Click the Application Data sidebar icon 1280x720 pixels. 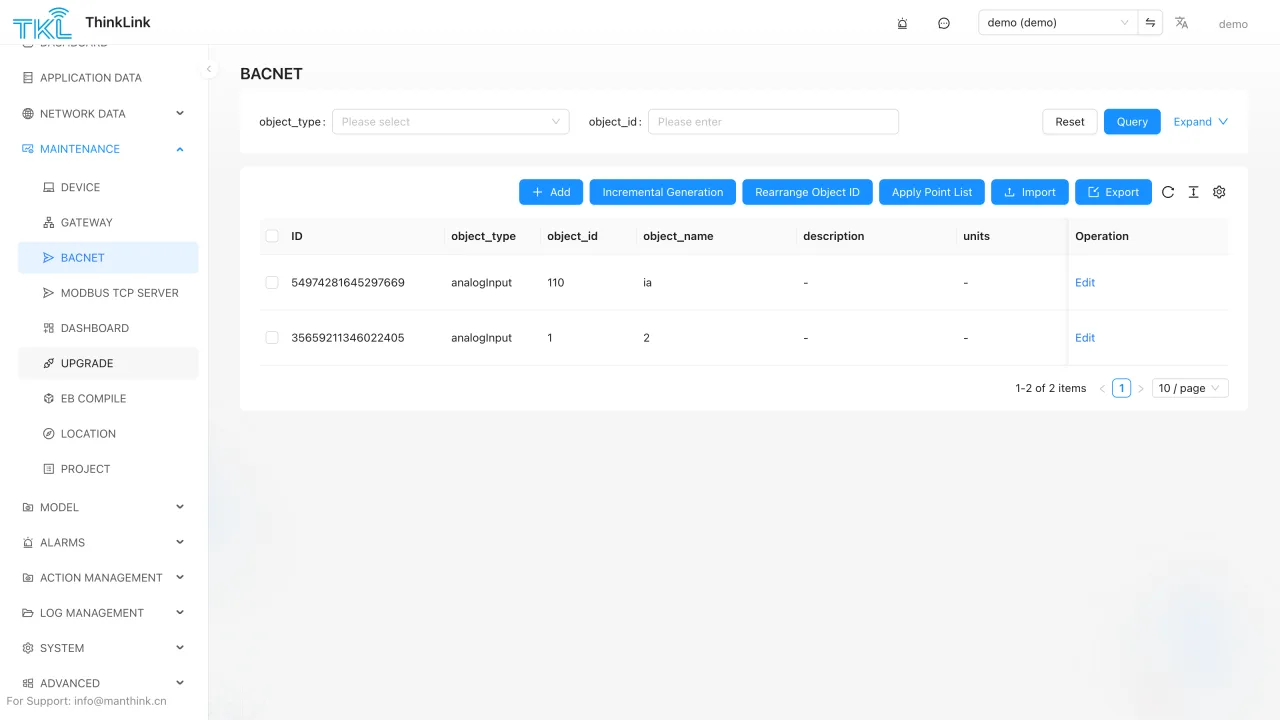tap(28, 78)
